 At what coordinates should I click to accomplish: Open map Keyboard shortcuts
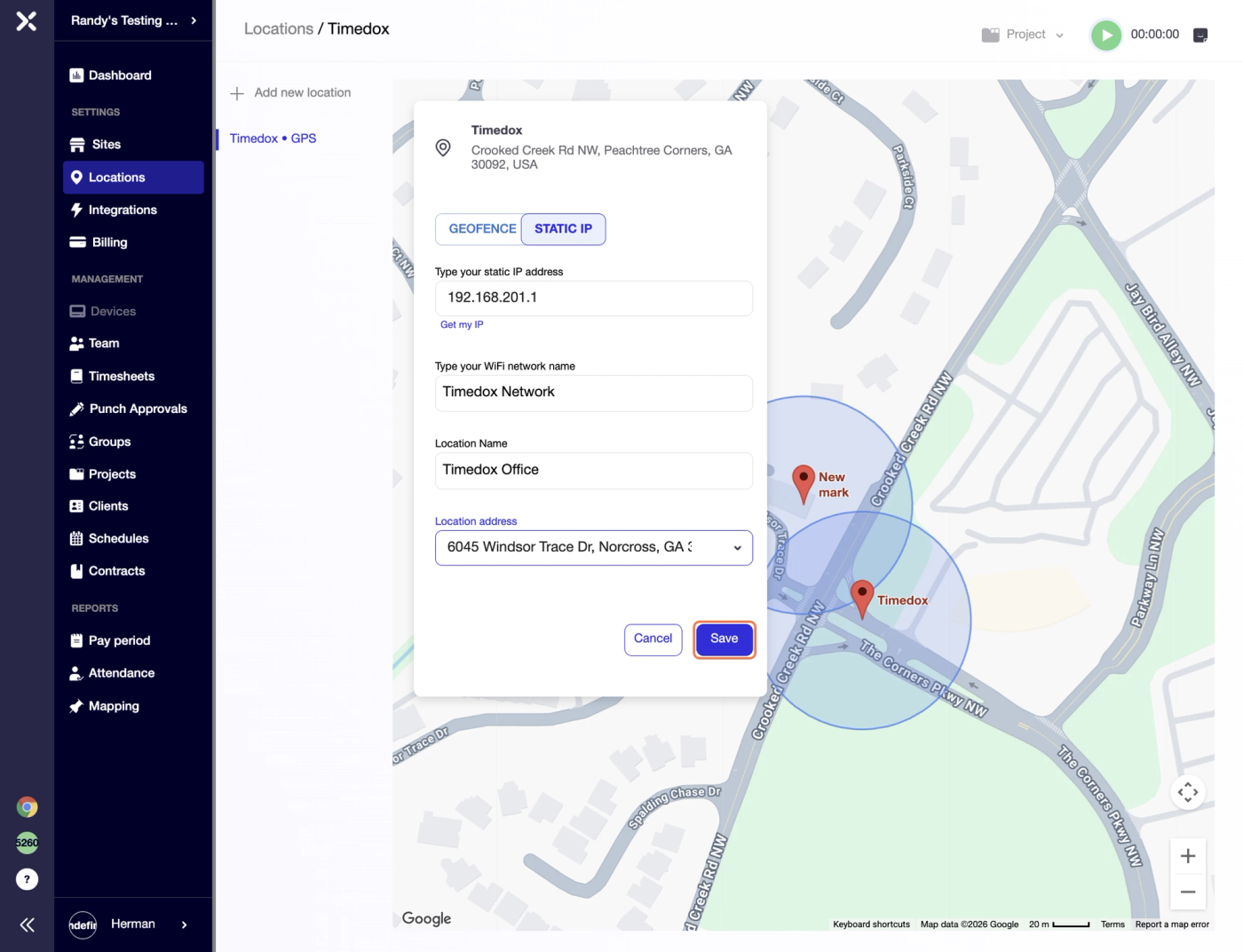pyautogui.click(x=871, y=924)
